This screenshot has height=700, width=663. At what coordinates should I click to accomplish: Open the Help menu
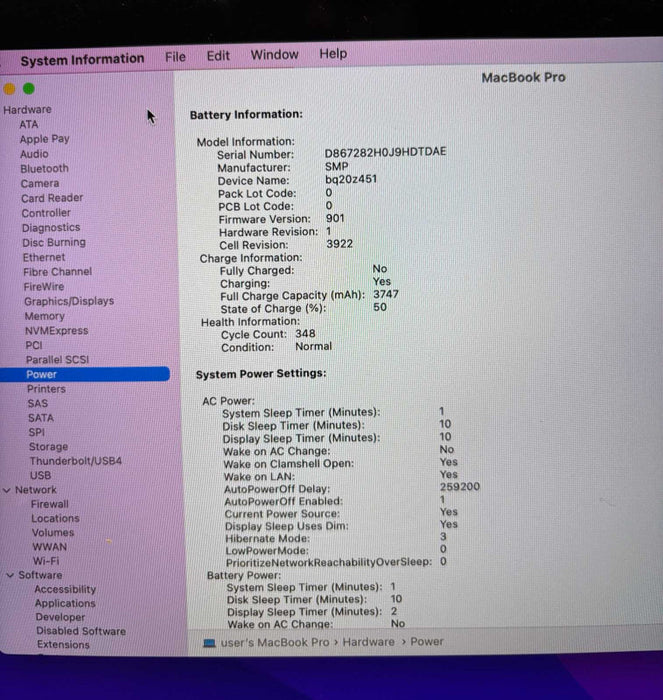point(333,54)
